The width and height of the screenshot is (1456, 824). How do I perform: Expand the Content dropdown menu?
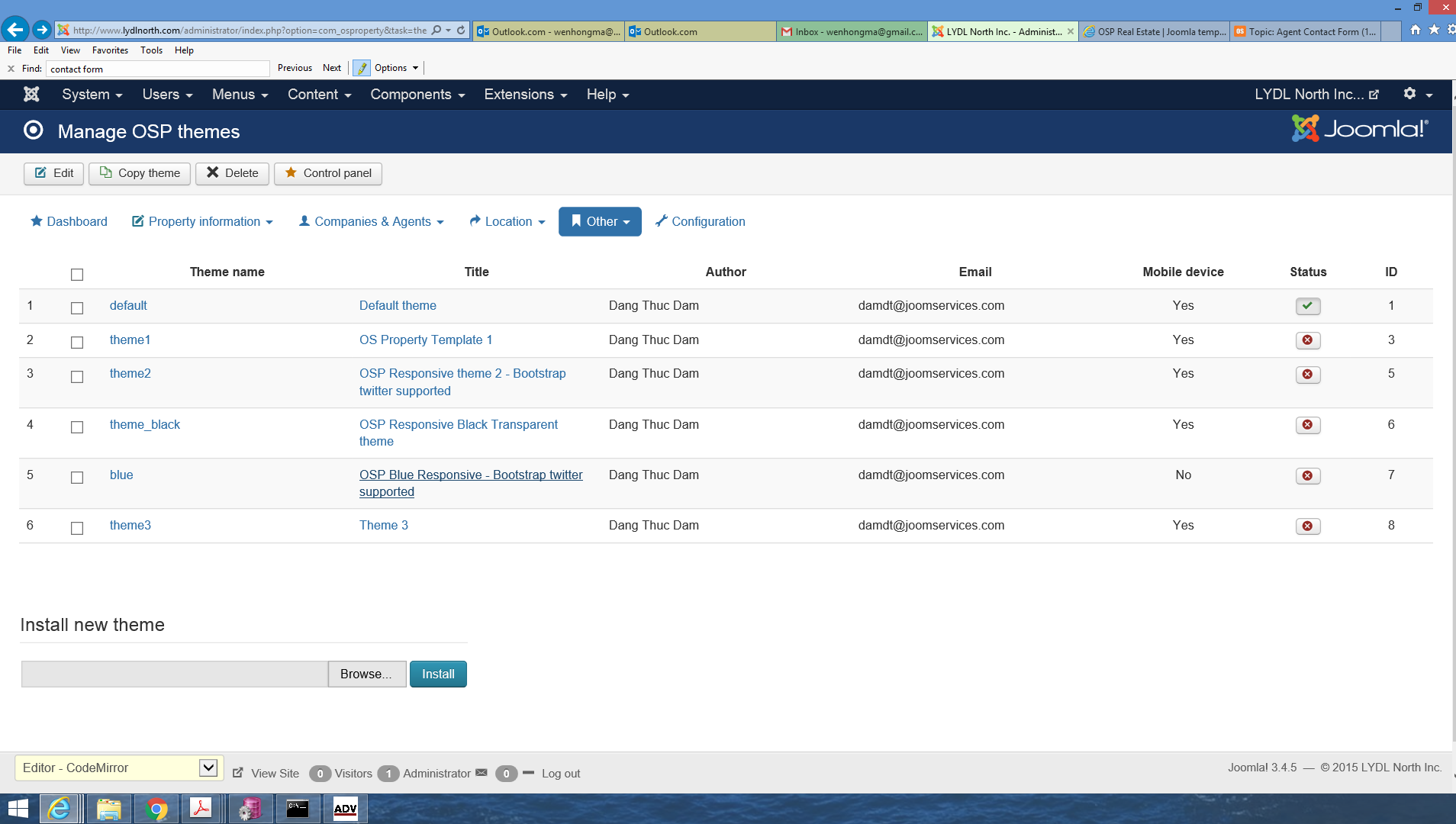tap(319, 95)
